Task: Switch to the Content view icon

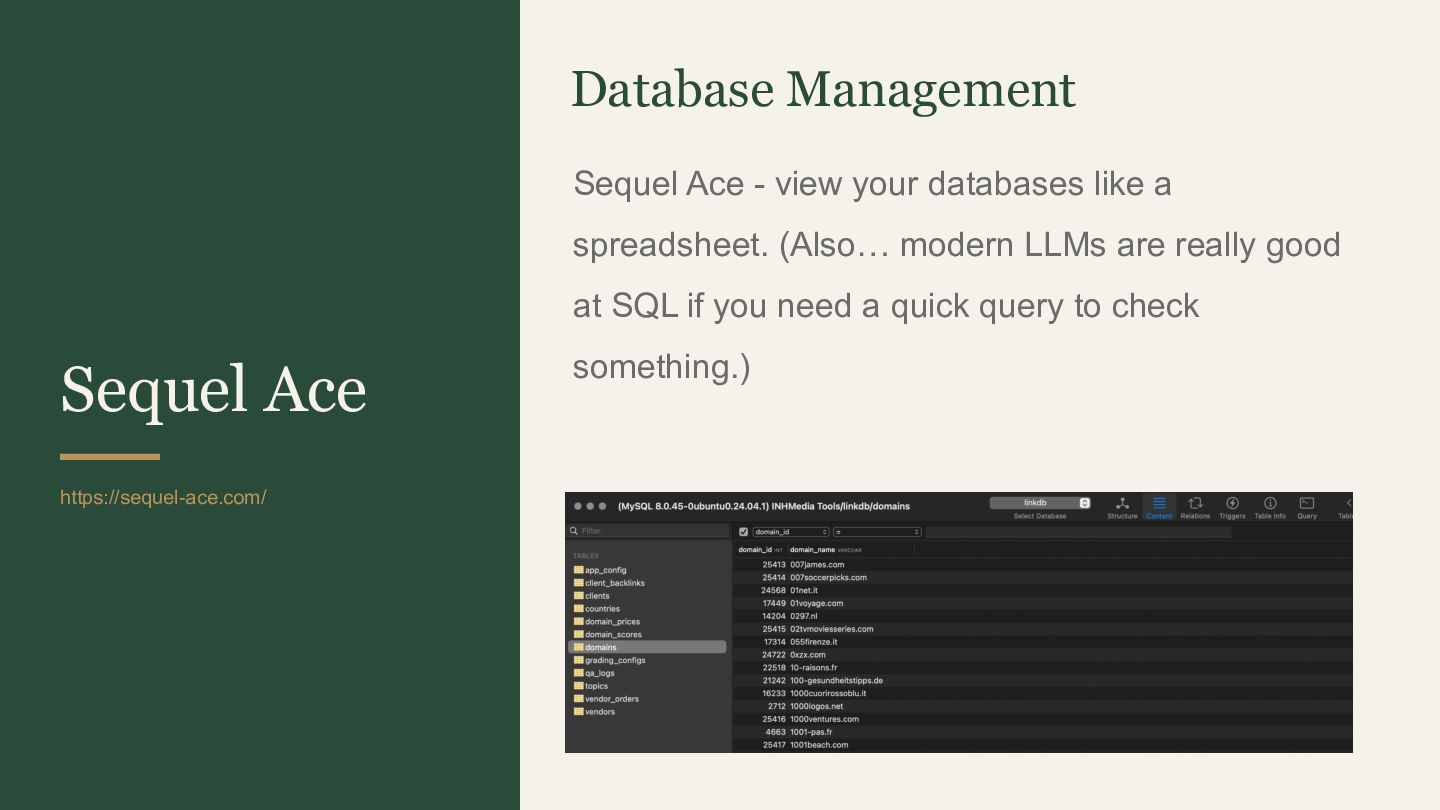Action: pyautogui.click(x=1159, y=504)
